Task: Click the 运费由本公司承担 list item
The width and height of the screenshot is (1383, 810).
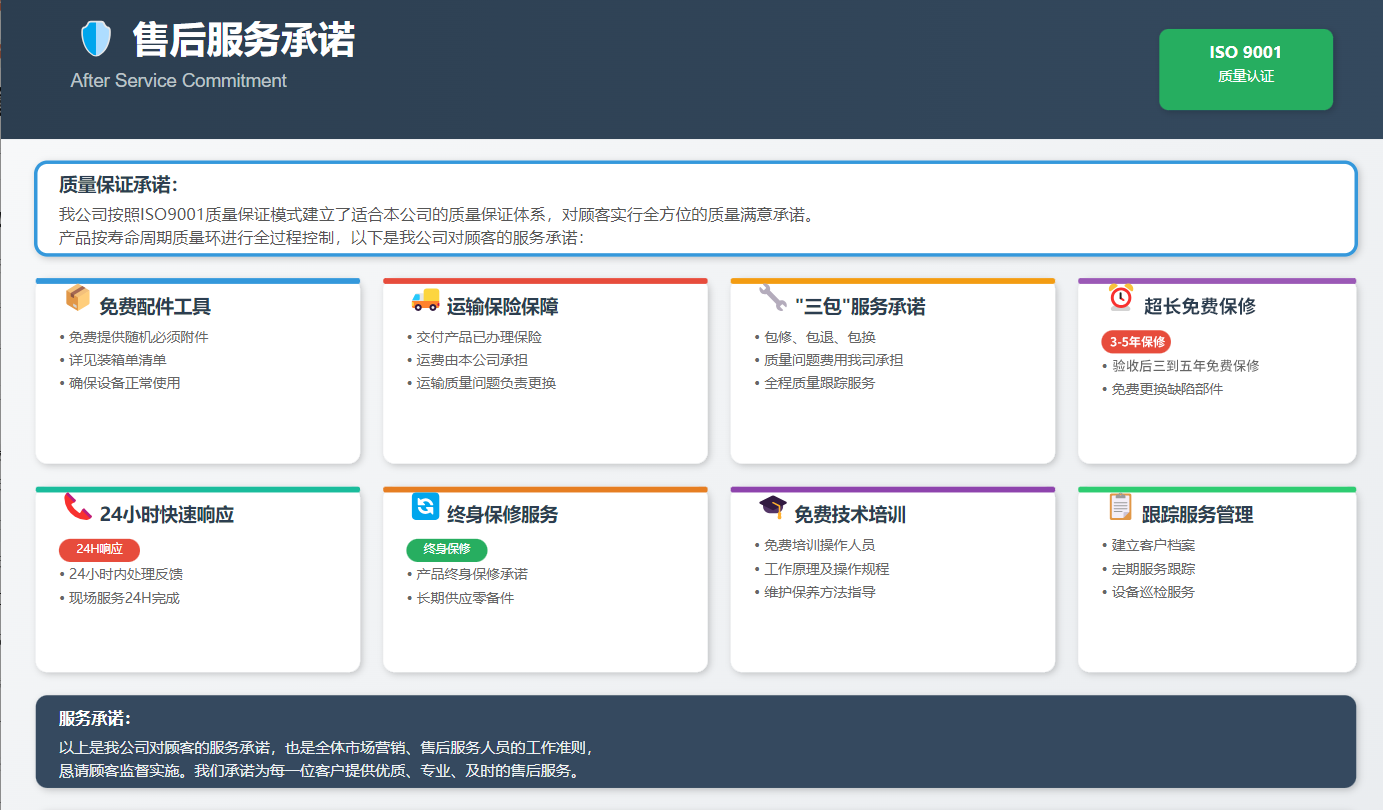Action: click(471, 360)
